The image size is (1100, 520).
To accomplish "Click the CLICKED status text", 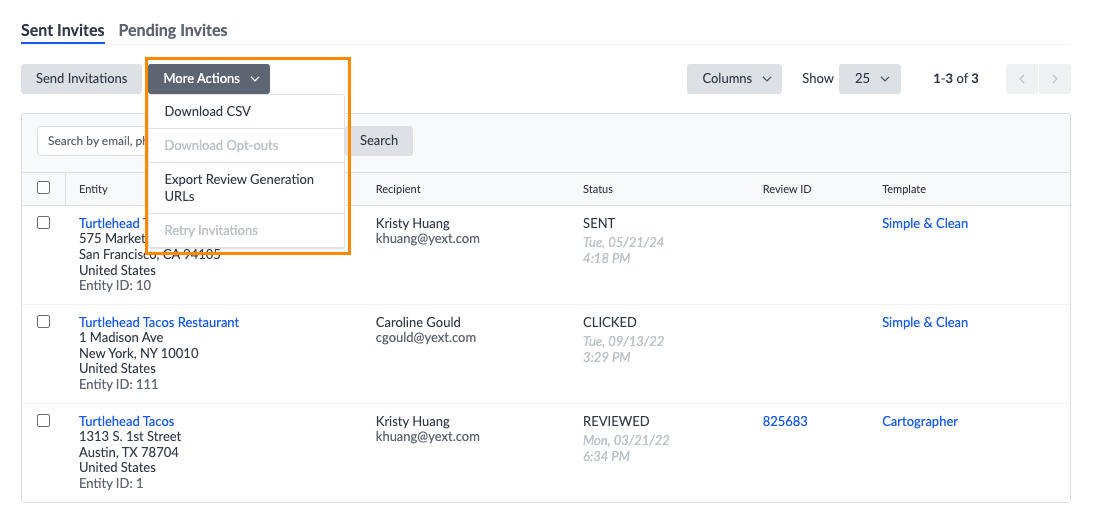I will tap(610, 322).
